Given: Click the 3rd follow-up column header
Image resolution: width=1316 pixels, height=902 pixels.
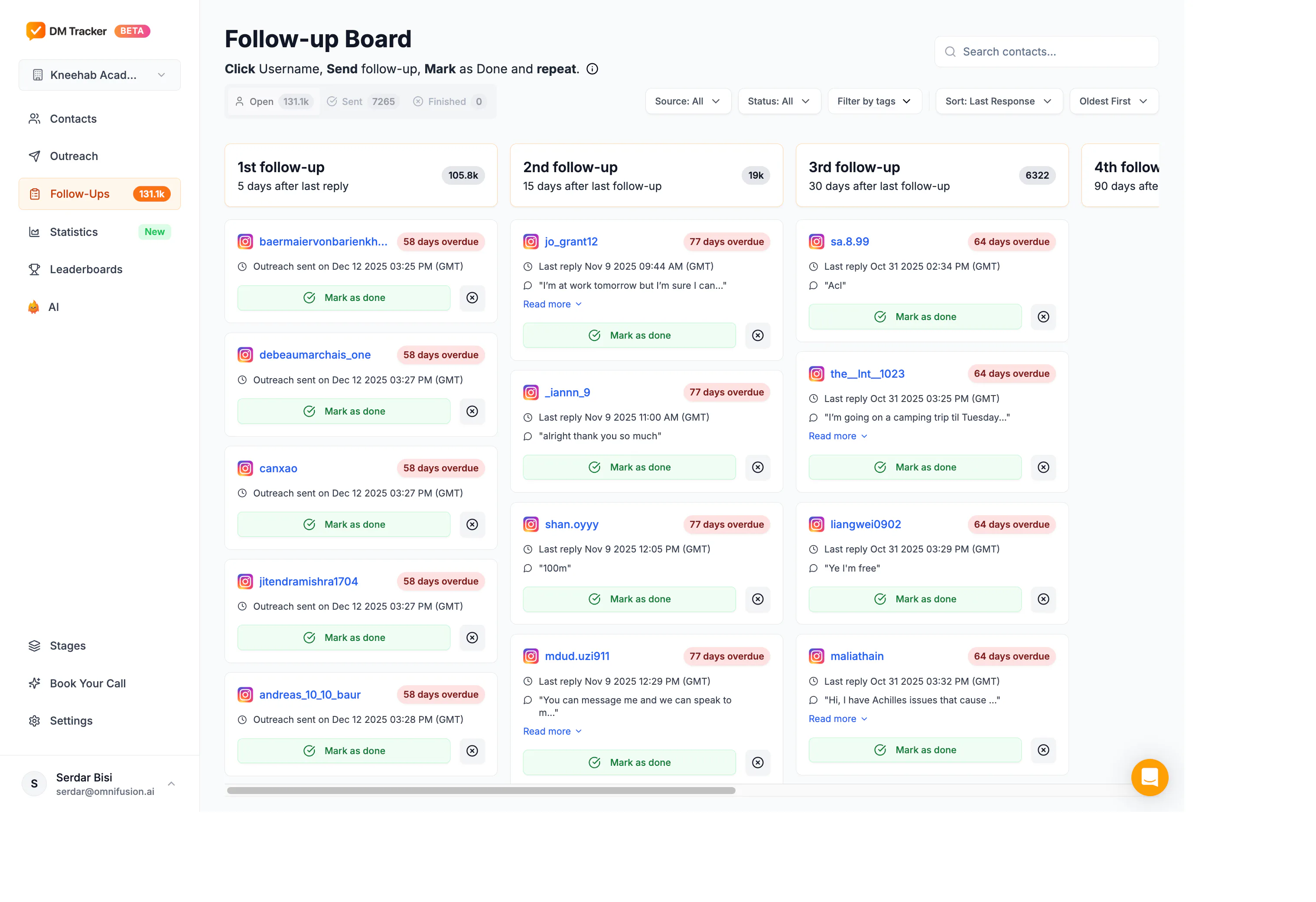Looking at the screenshot, I should pos(932,176).
